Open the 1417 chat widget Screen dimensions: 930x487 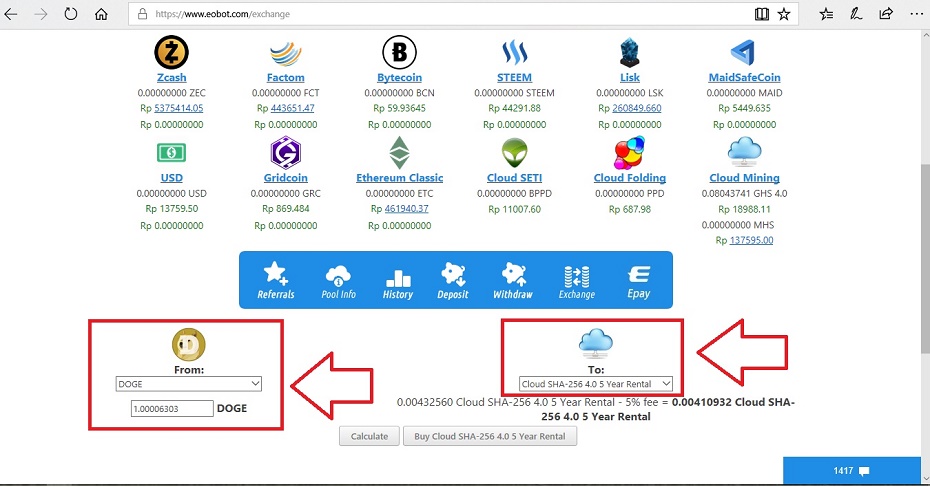[852, 471]
